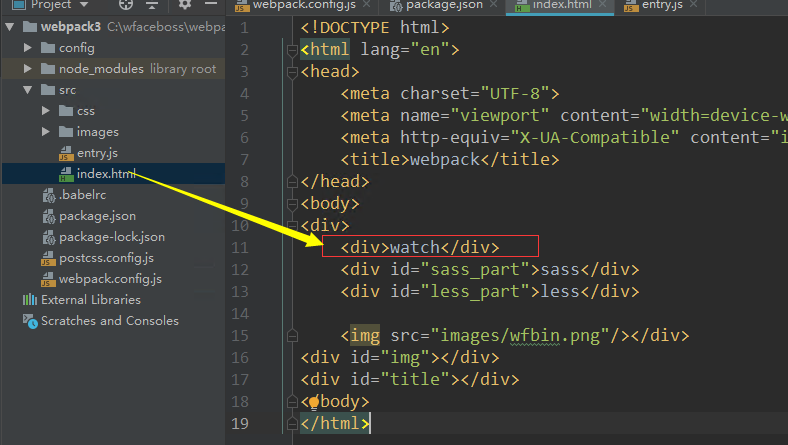
Task: Close the entry.js tab
Action: click(x=694, y=5)
